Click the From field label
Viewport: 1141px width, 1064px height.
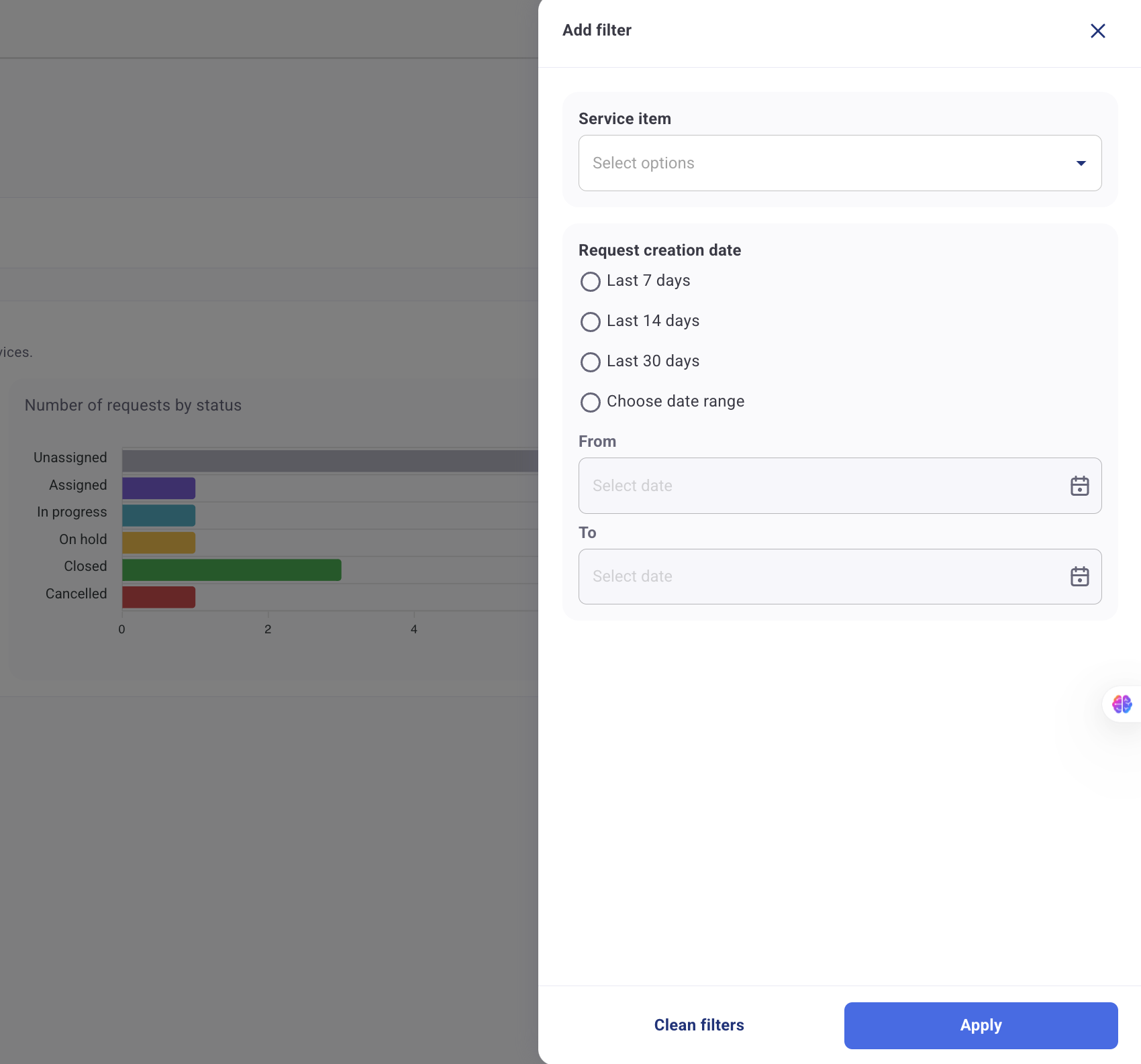(597, 441)
